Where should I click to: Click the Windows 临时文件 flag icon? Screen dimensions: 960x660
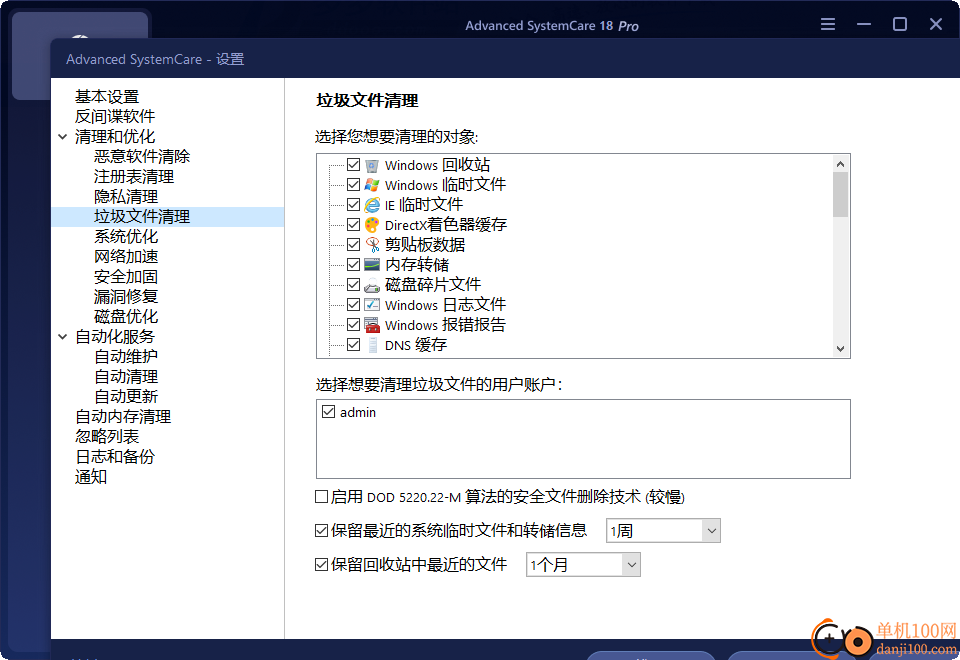point(372,185)
